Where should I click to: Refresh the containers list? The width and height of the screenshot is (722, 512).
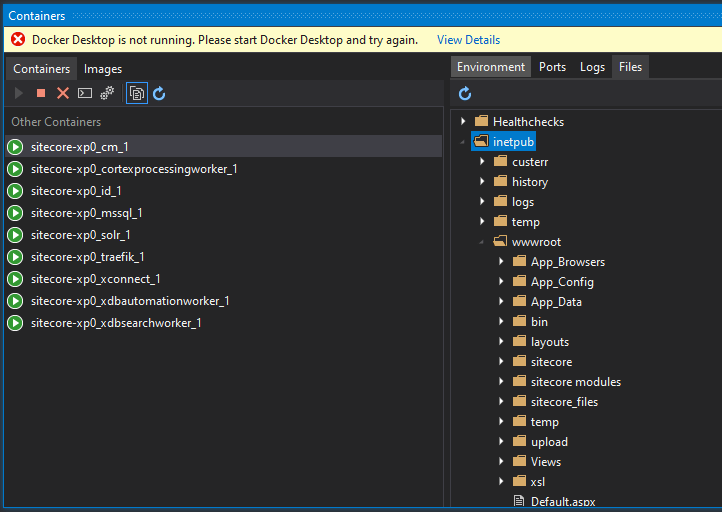[x=159, y=93]
